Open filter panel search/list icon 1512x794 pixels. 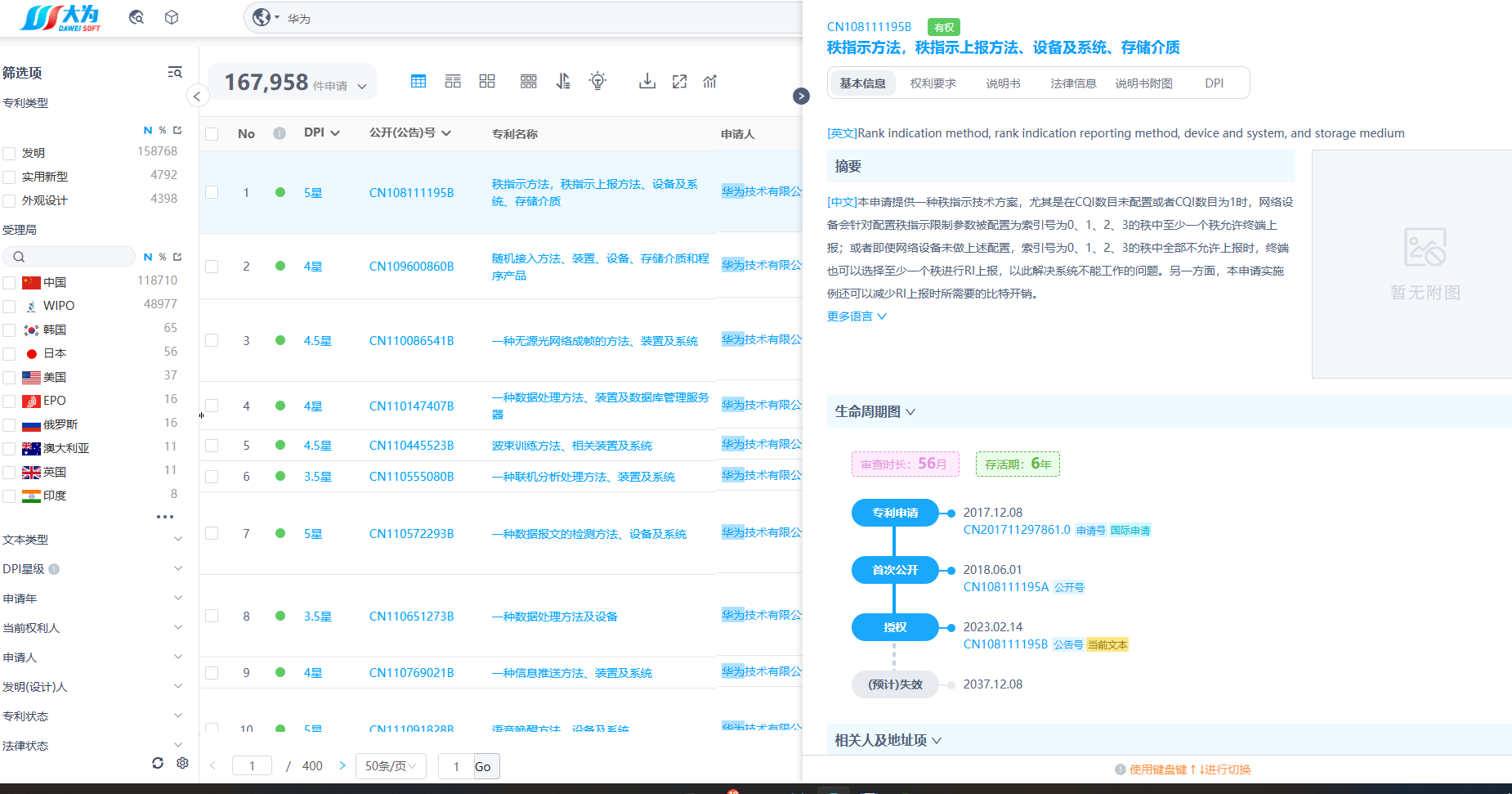(175, 73)
